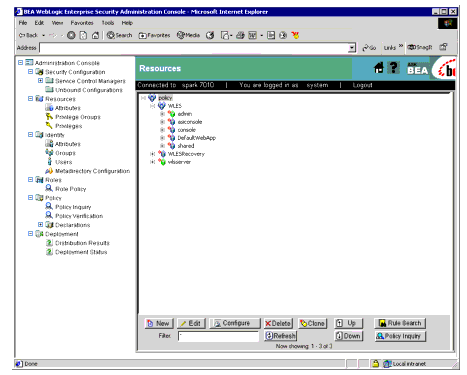Screen dimensions: 467x375
Task: Move resource with the Up button
Action: tap(348, 323)
